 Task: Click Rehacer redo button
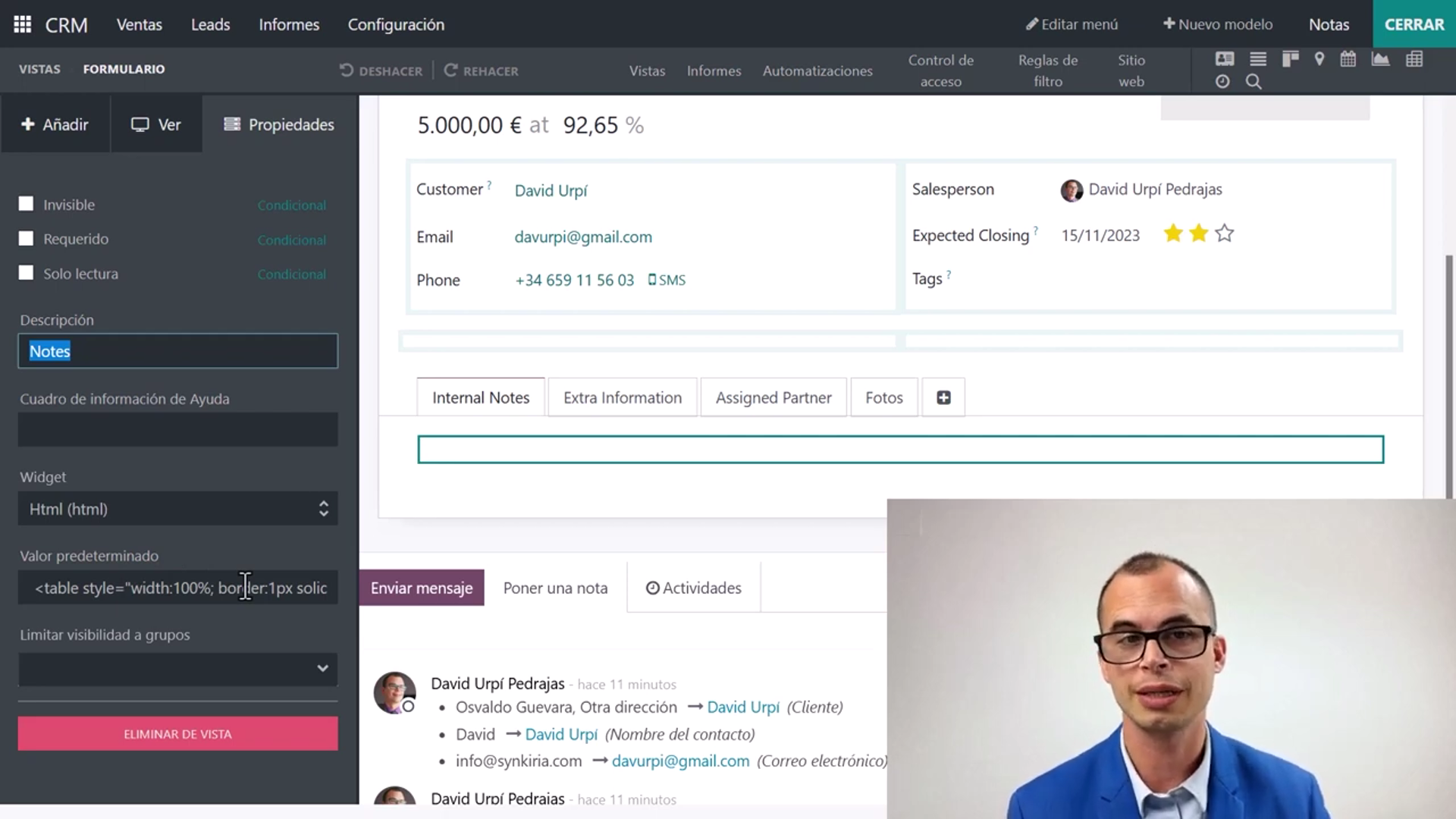point(481,71)
